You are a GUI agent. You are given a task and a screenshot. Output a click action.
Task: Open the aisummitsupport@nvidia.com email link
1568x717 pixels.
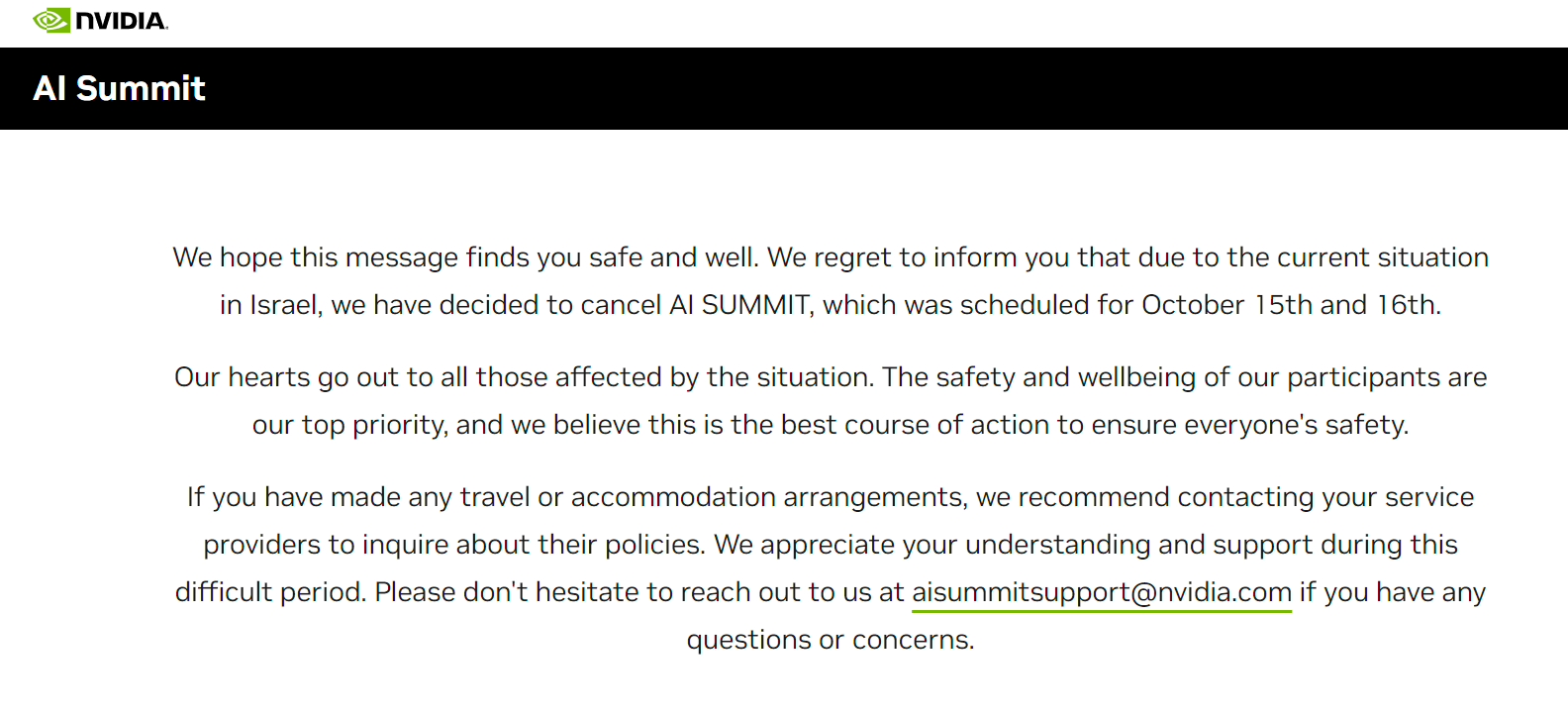click(1102, 592)
